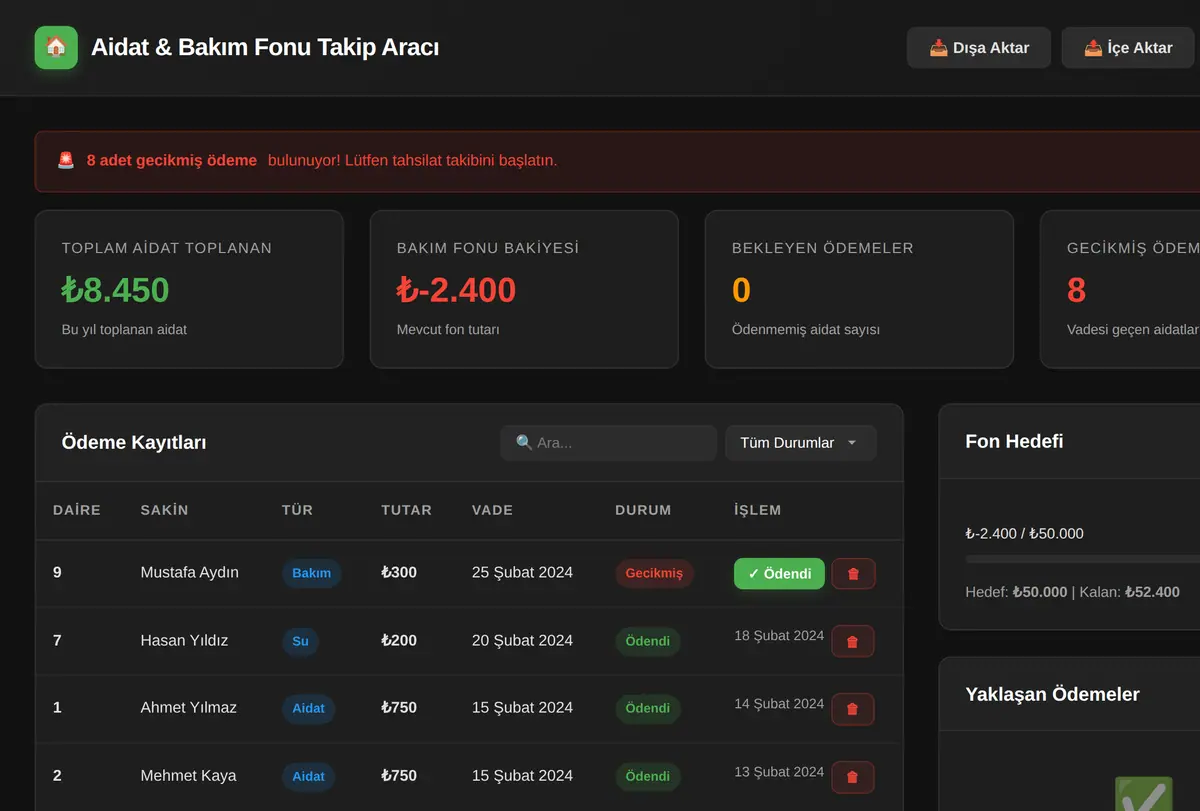Click the 8 adet gecikmiş ödeme alert text
Screen dimensions: 1200x811
coord(171,160)
